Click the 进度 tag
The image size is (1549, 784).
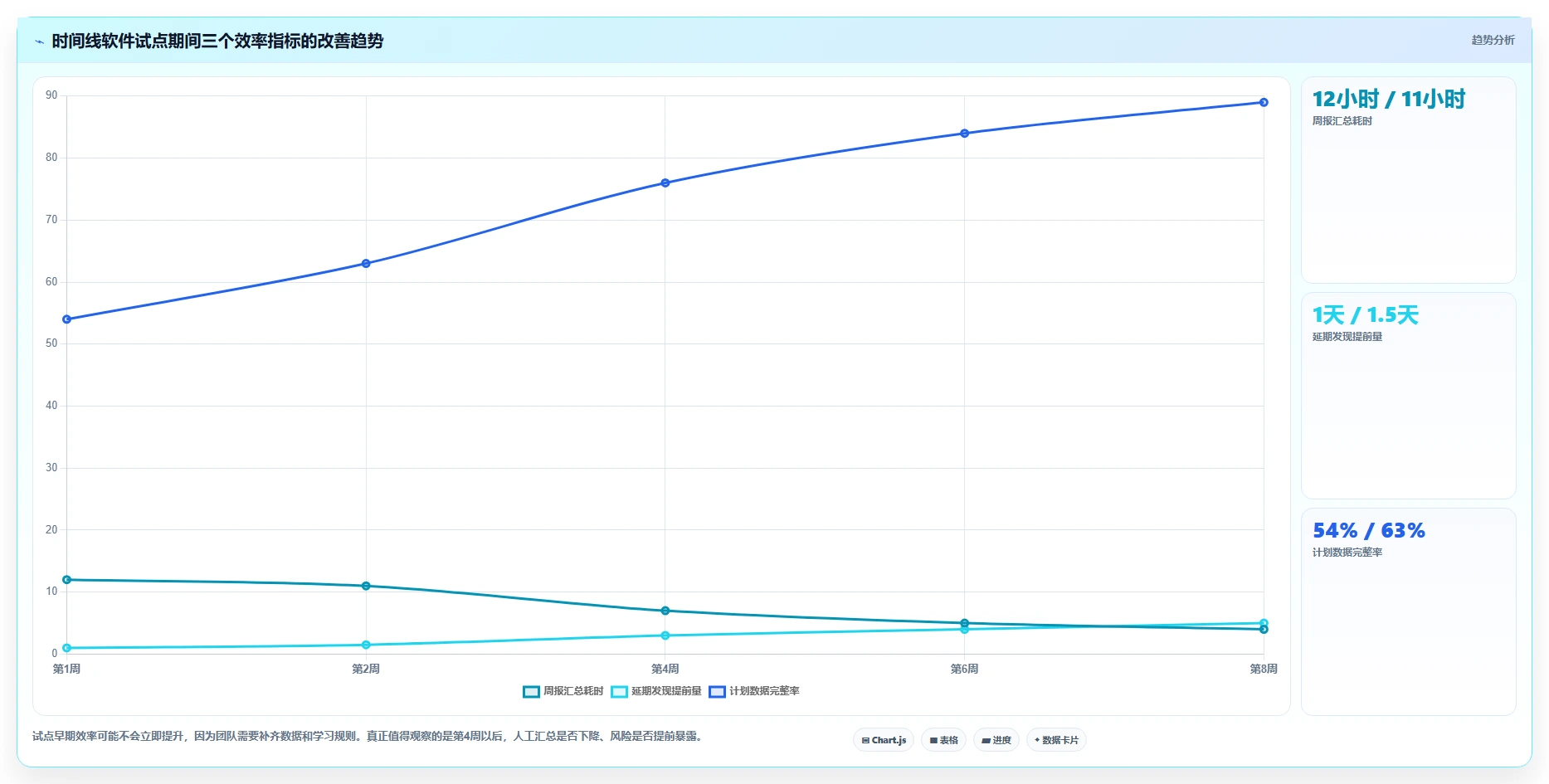click(x=996, y=740)
